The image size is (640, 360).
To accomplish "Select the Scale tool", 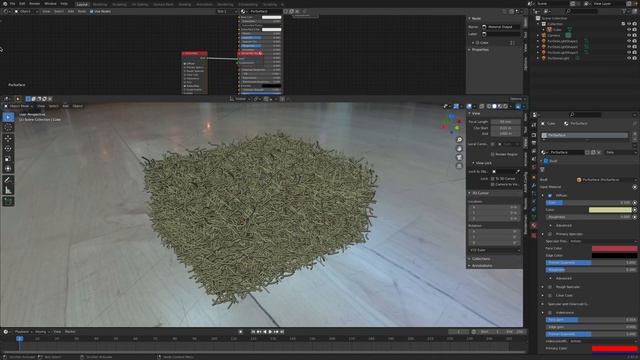I will [8, 159].
